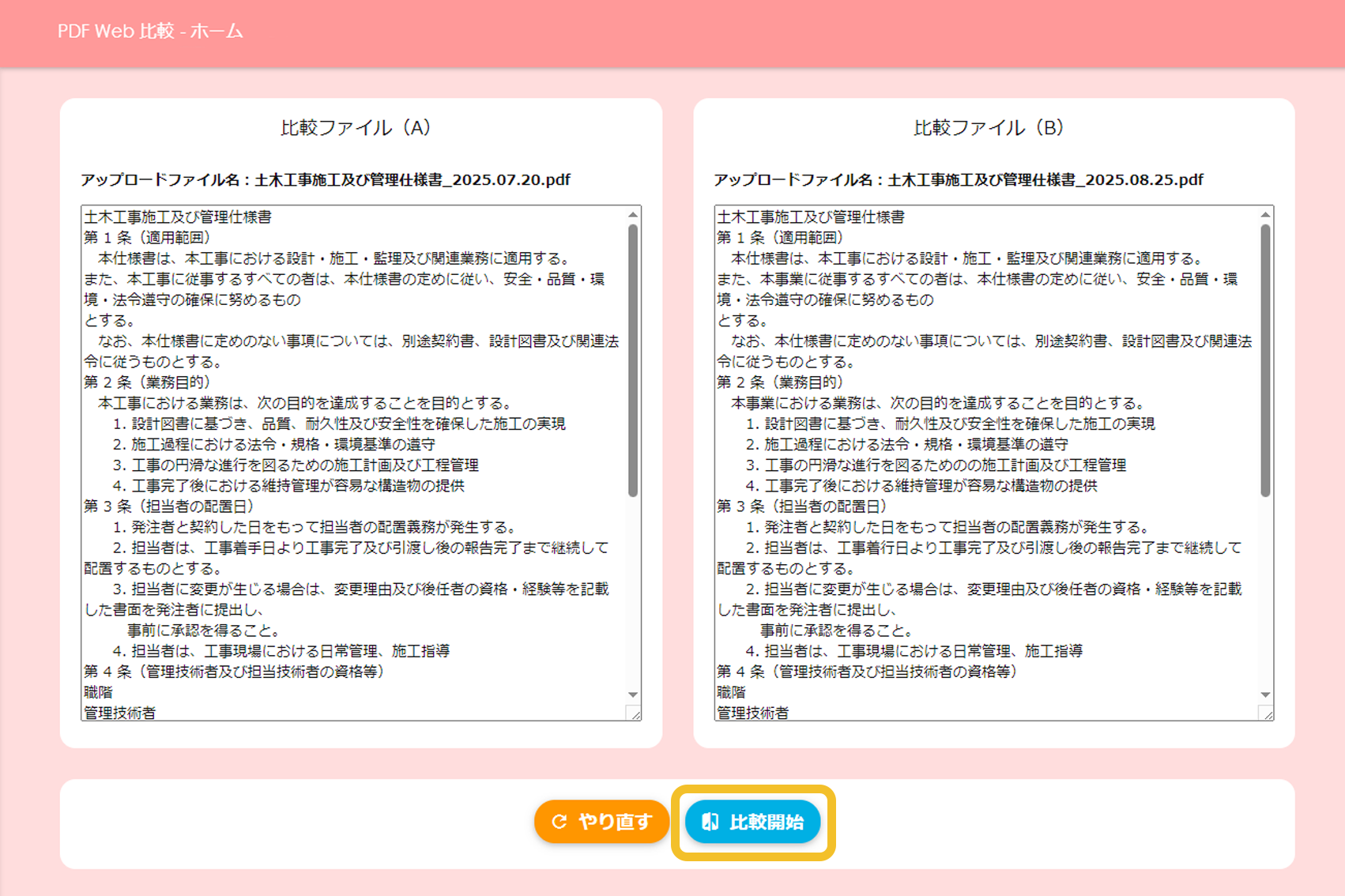
Task: Click the circular arrow icon in やり直す
Action: 559,822
